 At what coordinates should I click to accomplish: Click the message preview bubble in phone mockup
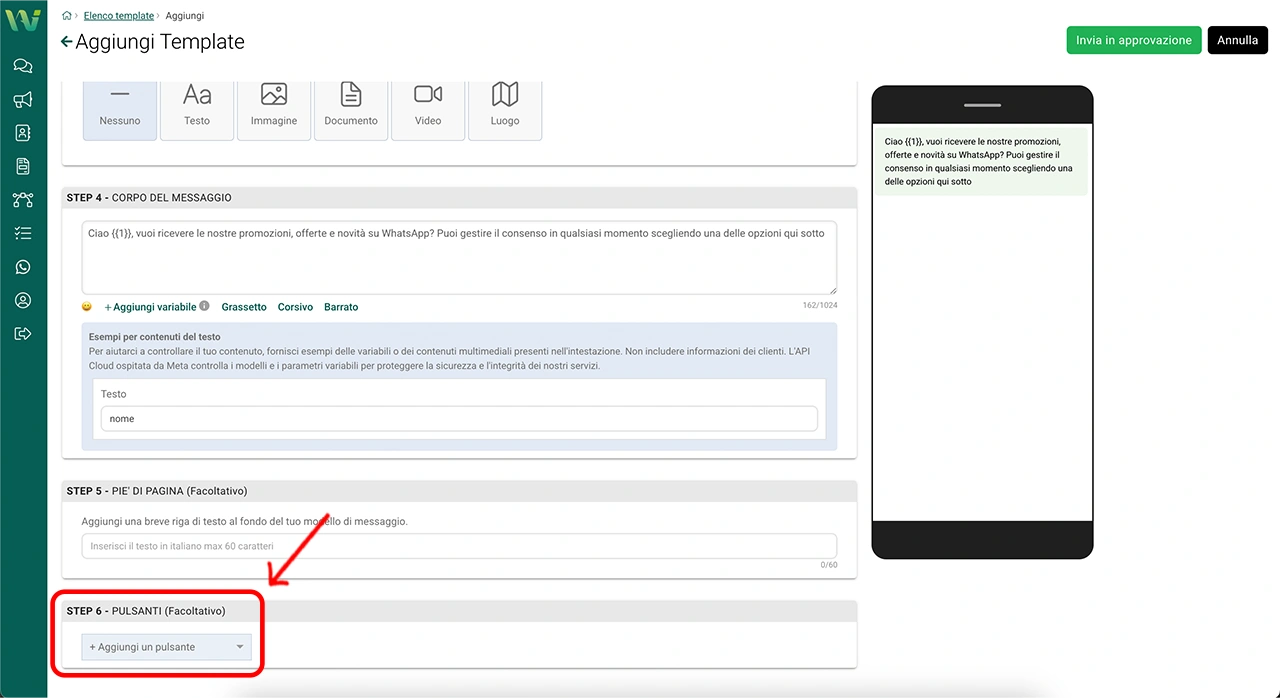tap(982, 161)
